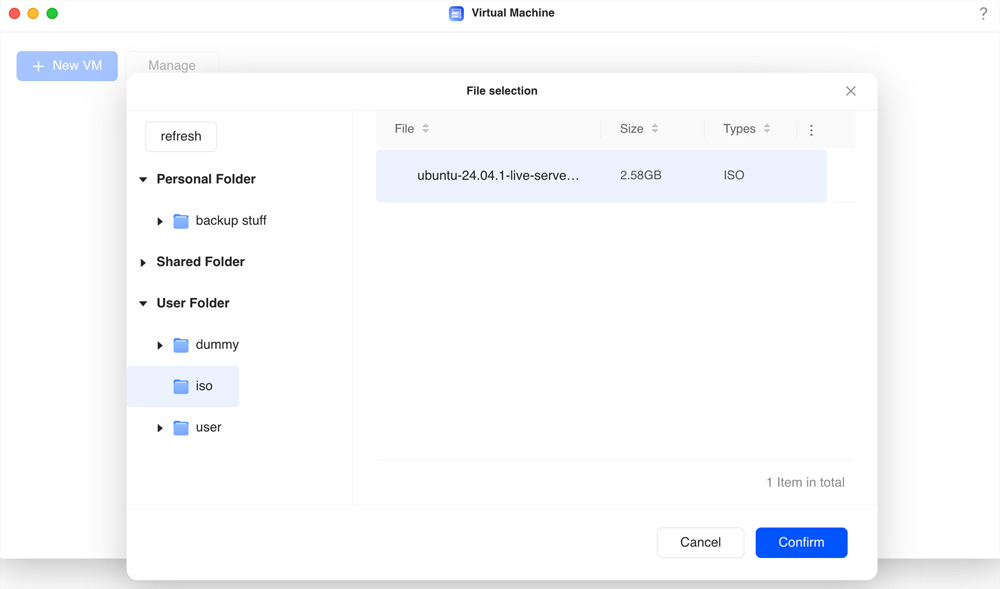
Task: Click the user folder icon
Action: click(x=181, y=428)
